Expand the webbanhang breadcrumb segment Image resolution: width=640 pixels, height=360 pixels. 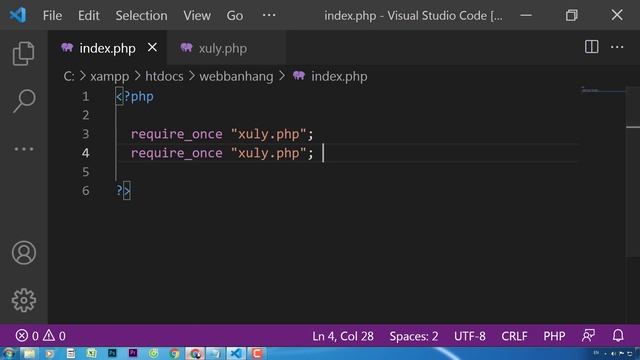click(236, 76)
